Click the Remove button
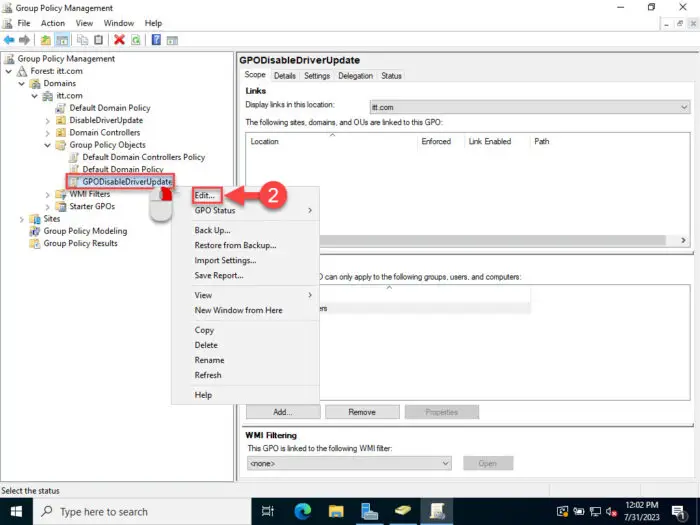This screenshot has width=700, height=525. pyautogui.click(x=362, y=412)
